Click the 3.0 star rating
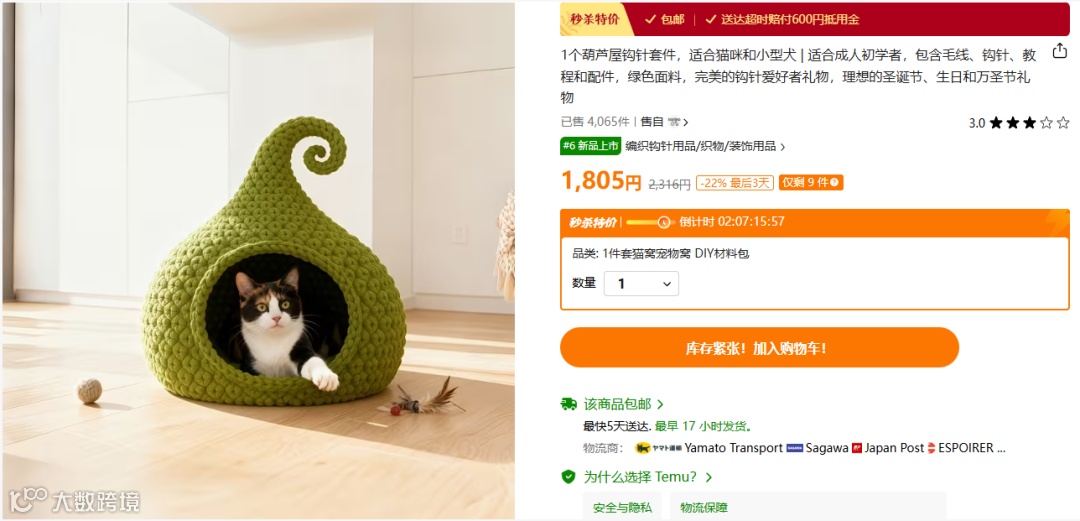Image resolution: width=1080 pixels, height=521 pixels. click(1019, 123)
